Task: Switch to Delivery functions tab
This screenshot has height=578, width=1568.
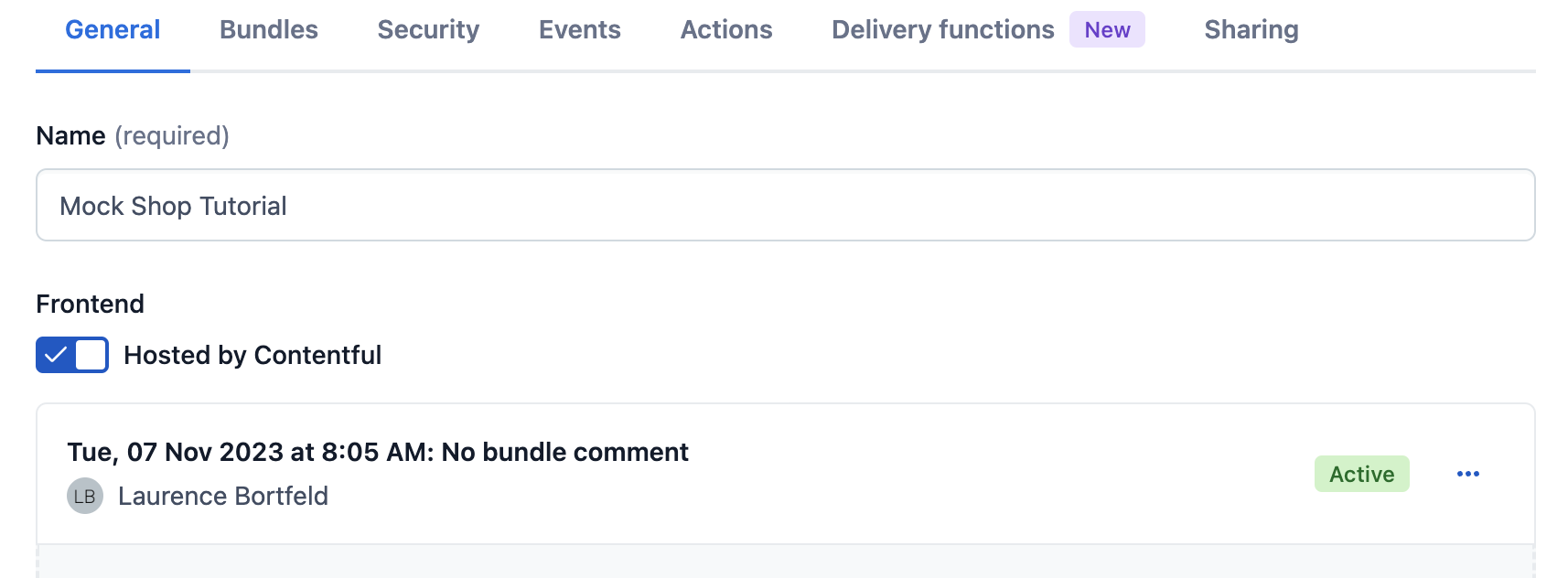Action: (942, 30)
